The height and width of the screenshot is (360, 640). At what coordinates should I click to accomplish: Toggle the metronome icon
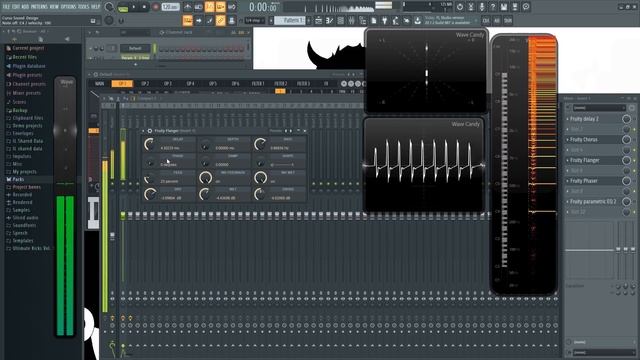187,7
